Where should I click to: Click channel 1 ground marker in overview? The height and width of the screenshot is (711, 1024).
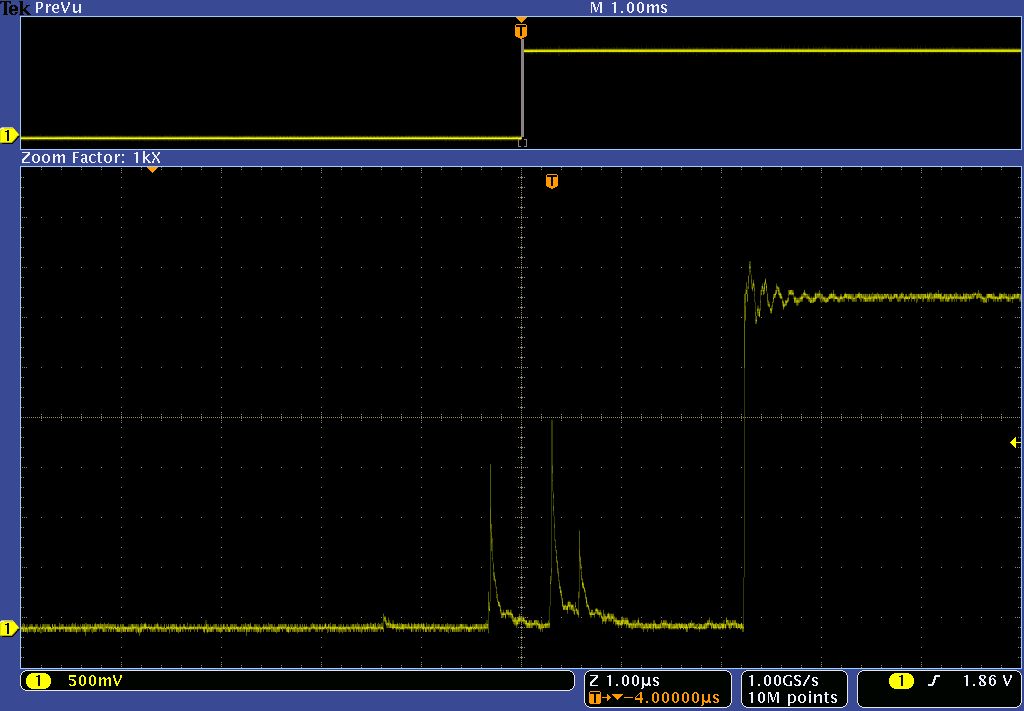tap(9, 136)
